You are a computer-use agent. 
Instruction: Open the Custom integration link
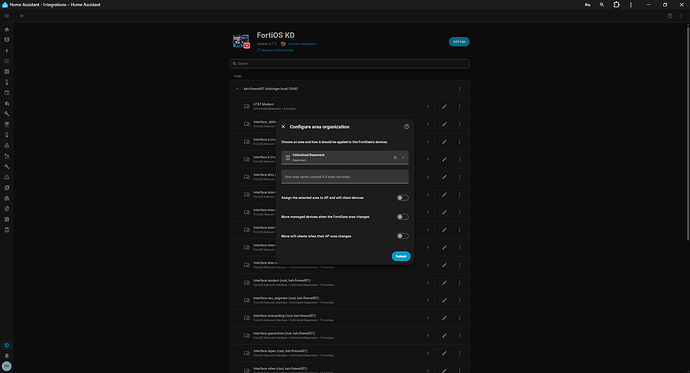tap(302, 44)
